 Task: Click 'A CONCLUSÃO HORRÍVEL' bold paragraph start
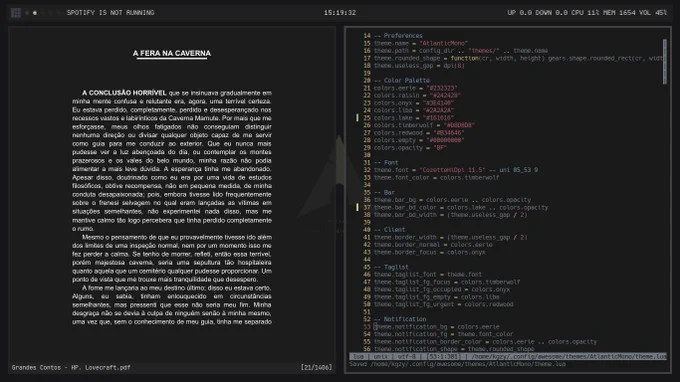[124, 93]
